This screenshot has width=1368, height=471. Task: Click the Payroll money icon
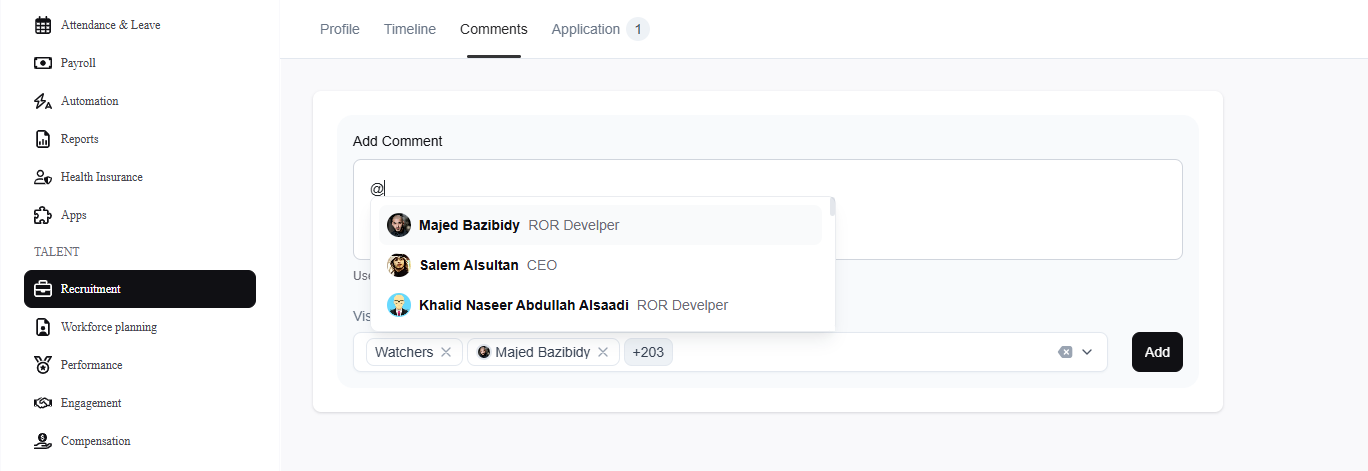[x=43, y=63]
